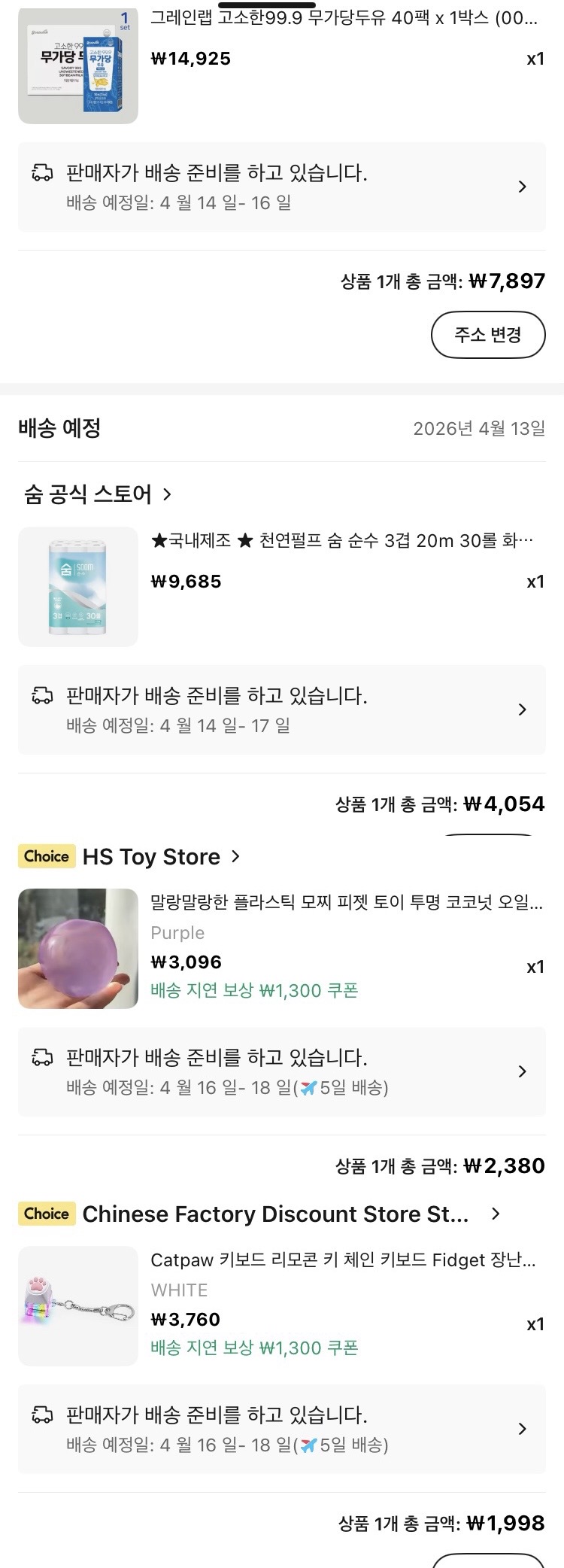Go to Chinese Factory Discount Store page

click(x=290, y=1214)
